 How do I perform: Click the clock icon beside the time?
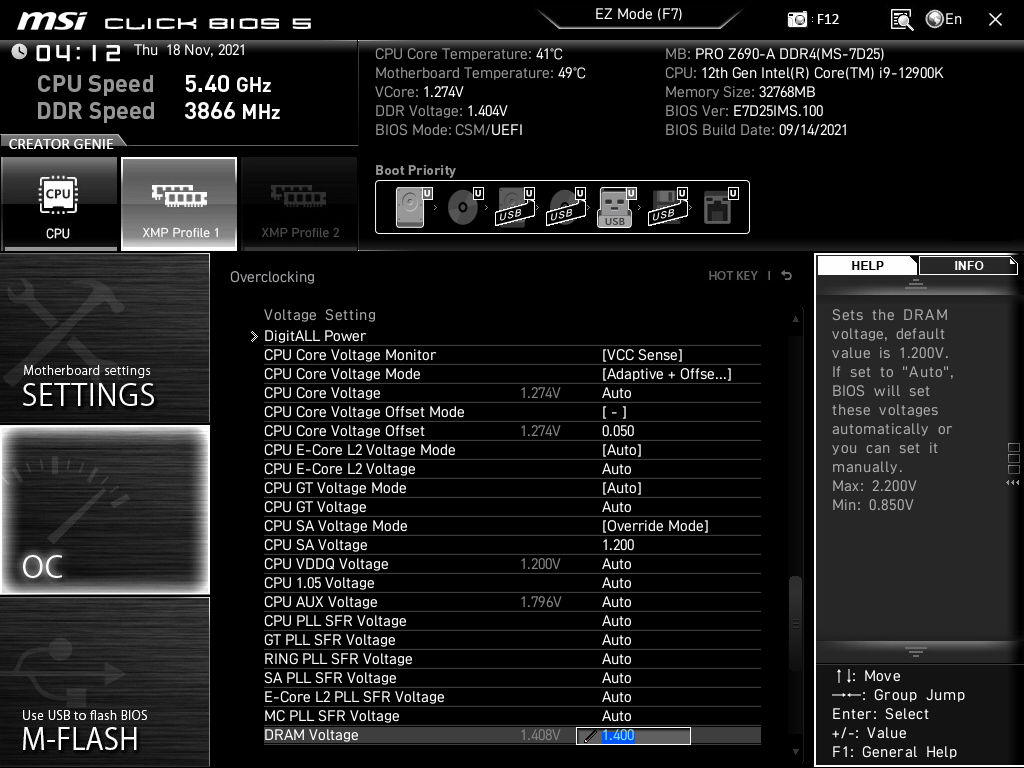19,51
